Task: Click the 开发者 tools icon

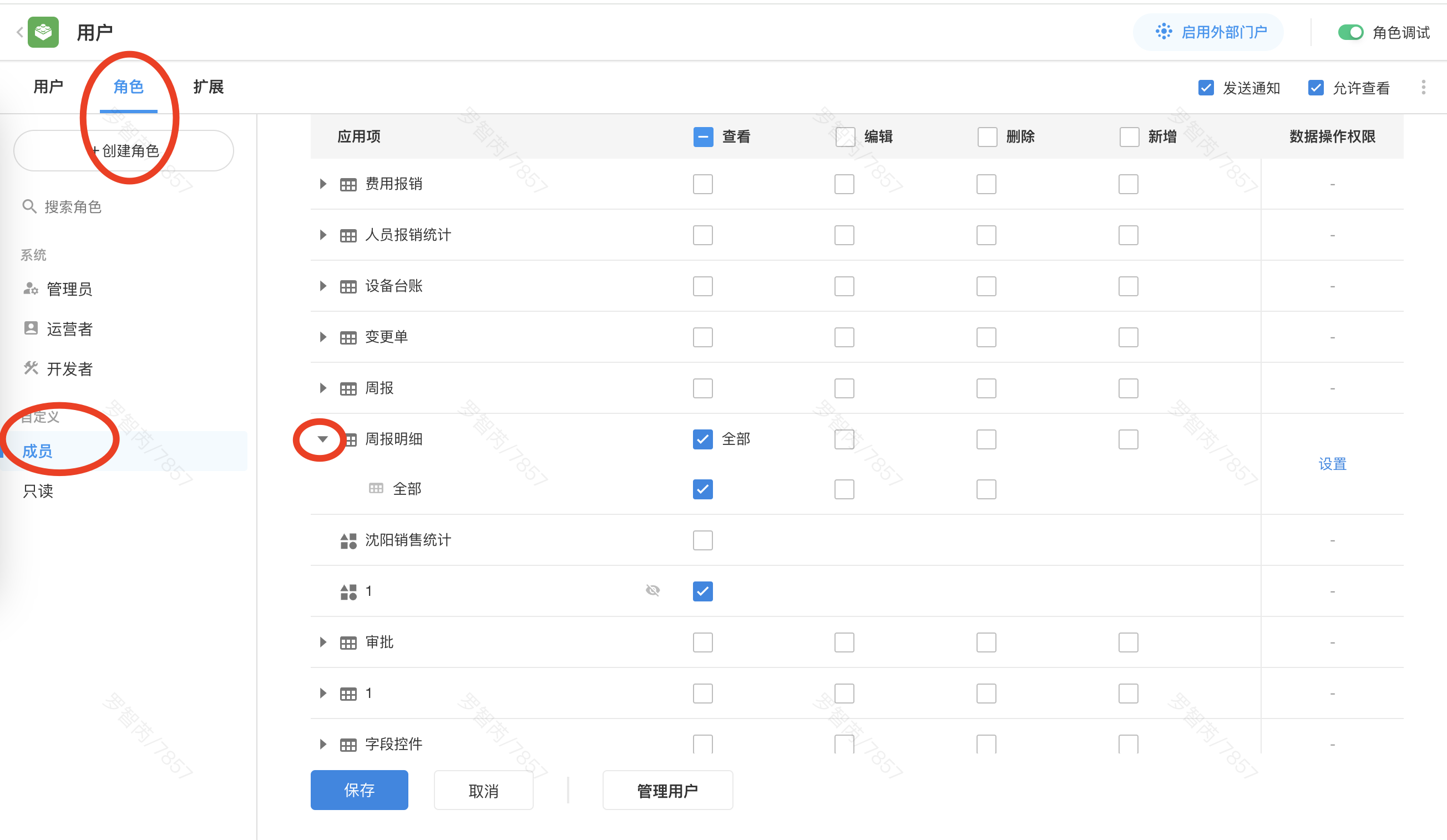Action: (31, 368)
